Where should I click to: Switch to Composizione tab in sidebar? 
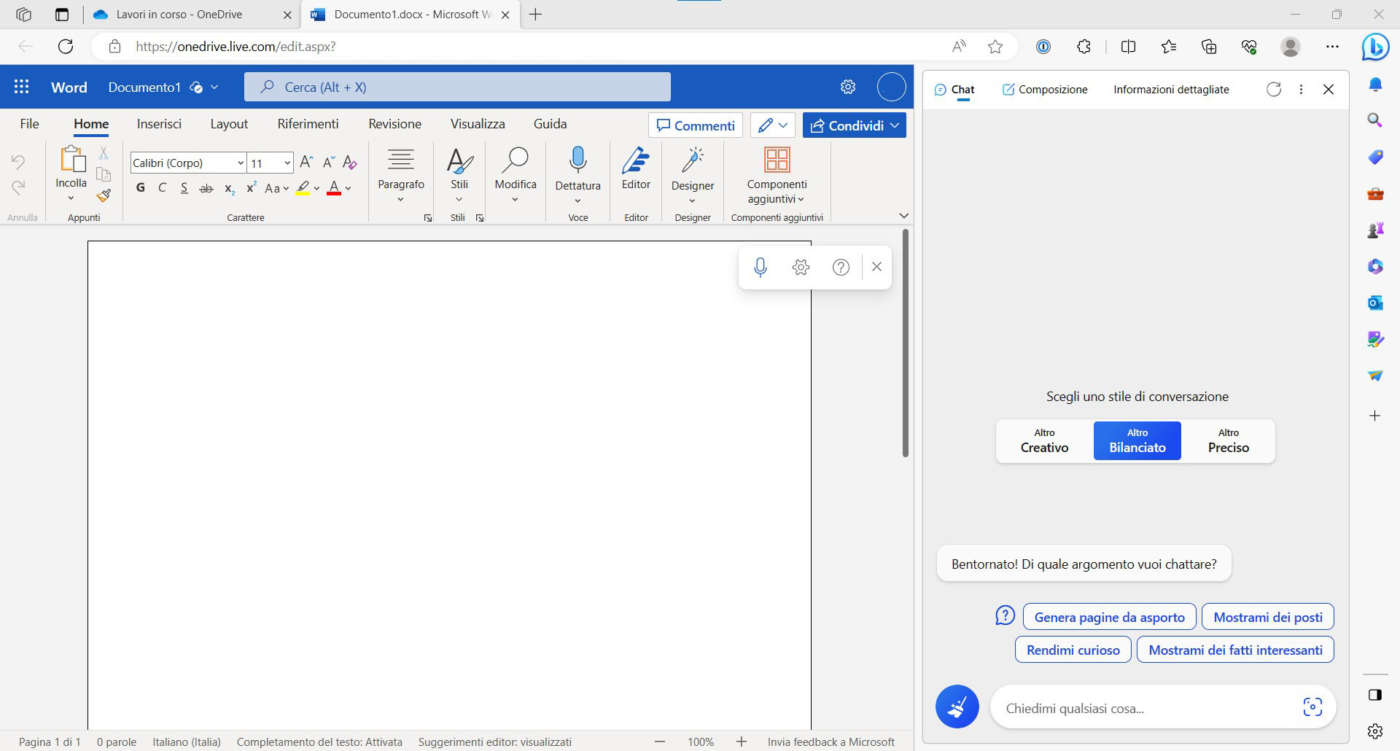1045,89
